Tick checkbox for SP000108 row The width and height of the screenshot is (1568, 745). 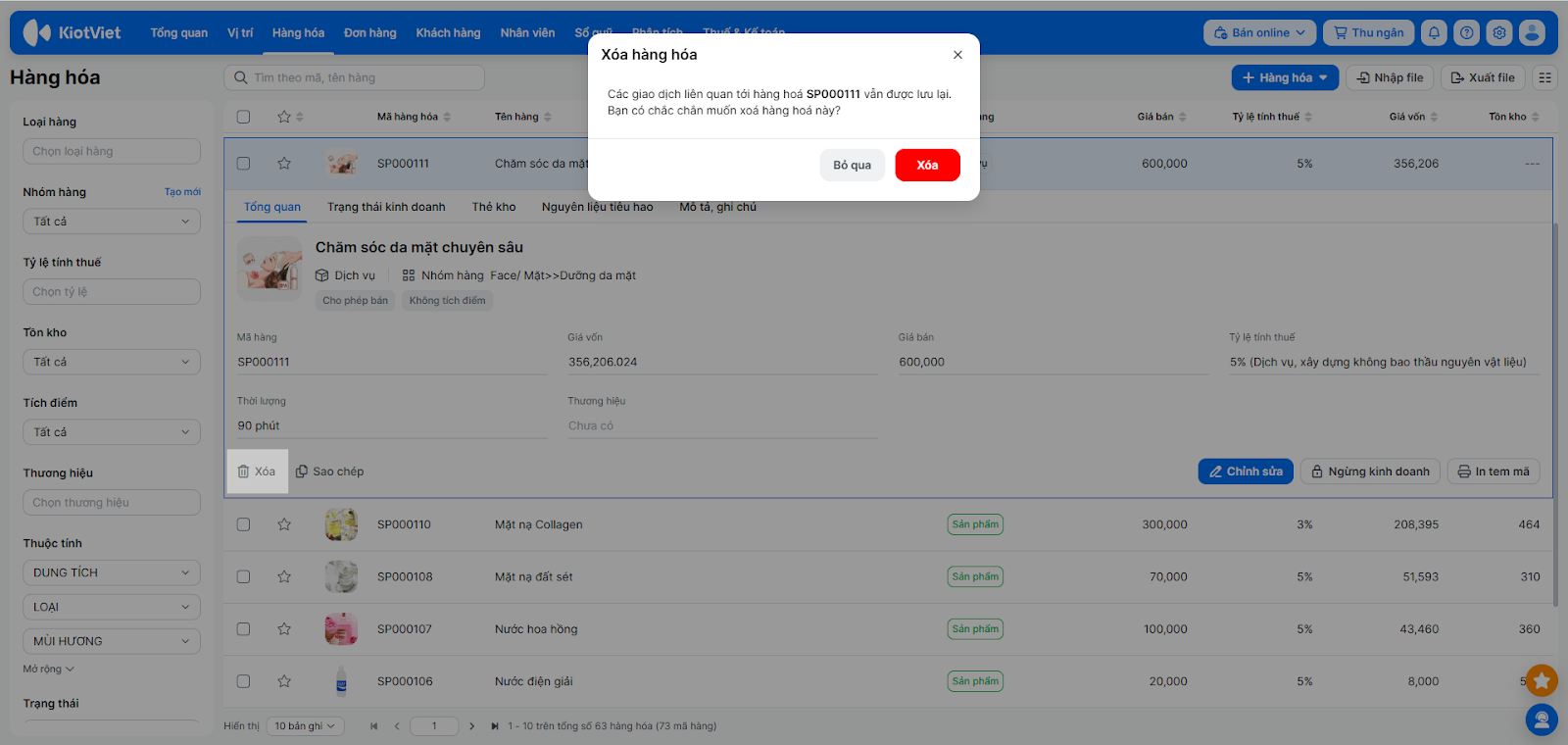pos(243,576)
